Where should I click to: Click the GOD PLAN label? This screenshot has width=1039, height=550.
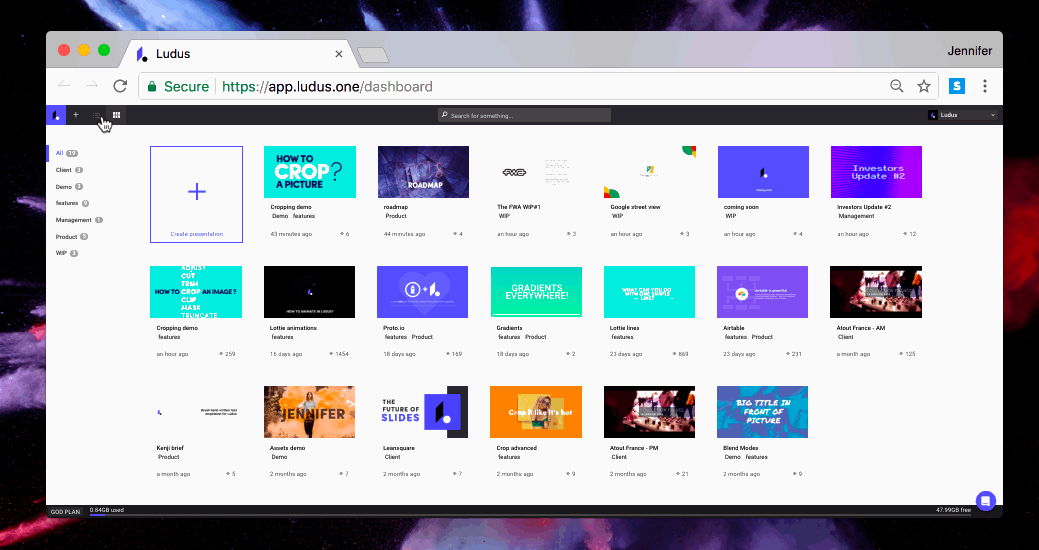coord(66,512)
